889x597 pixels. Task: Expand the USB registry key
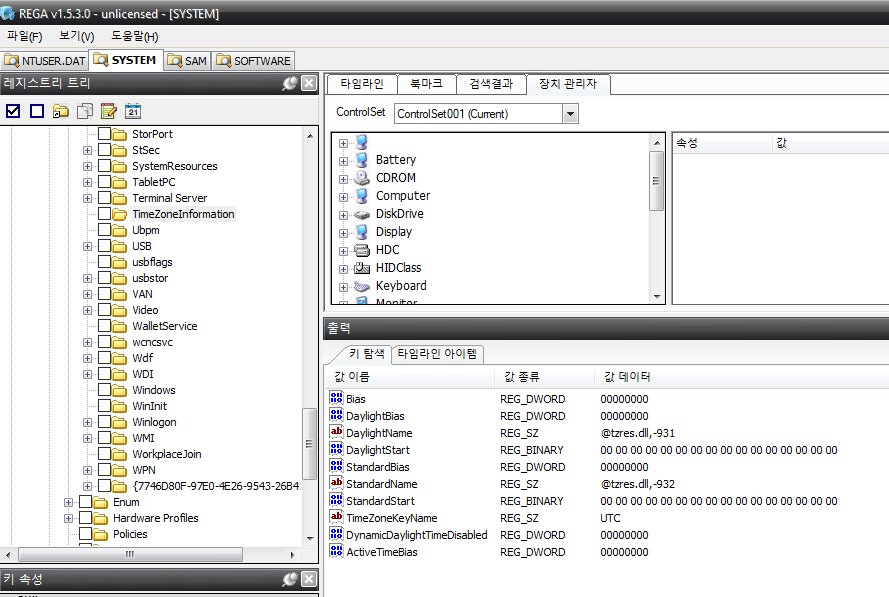(x=87, y=246)
